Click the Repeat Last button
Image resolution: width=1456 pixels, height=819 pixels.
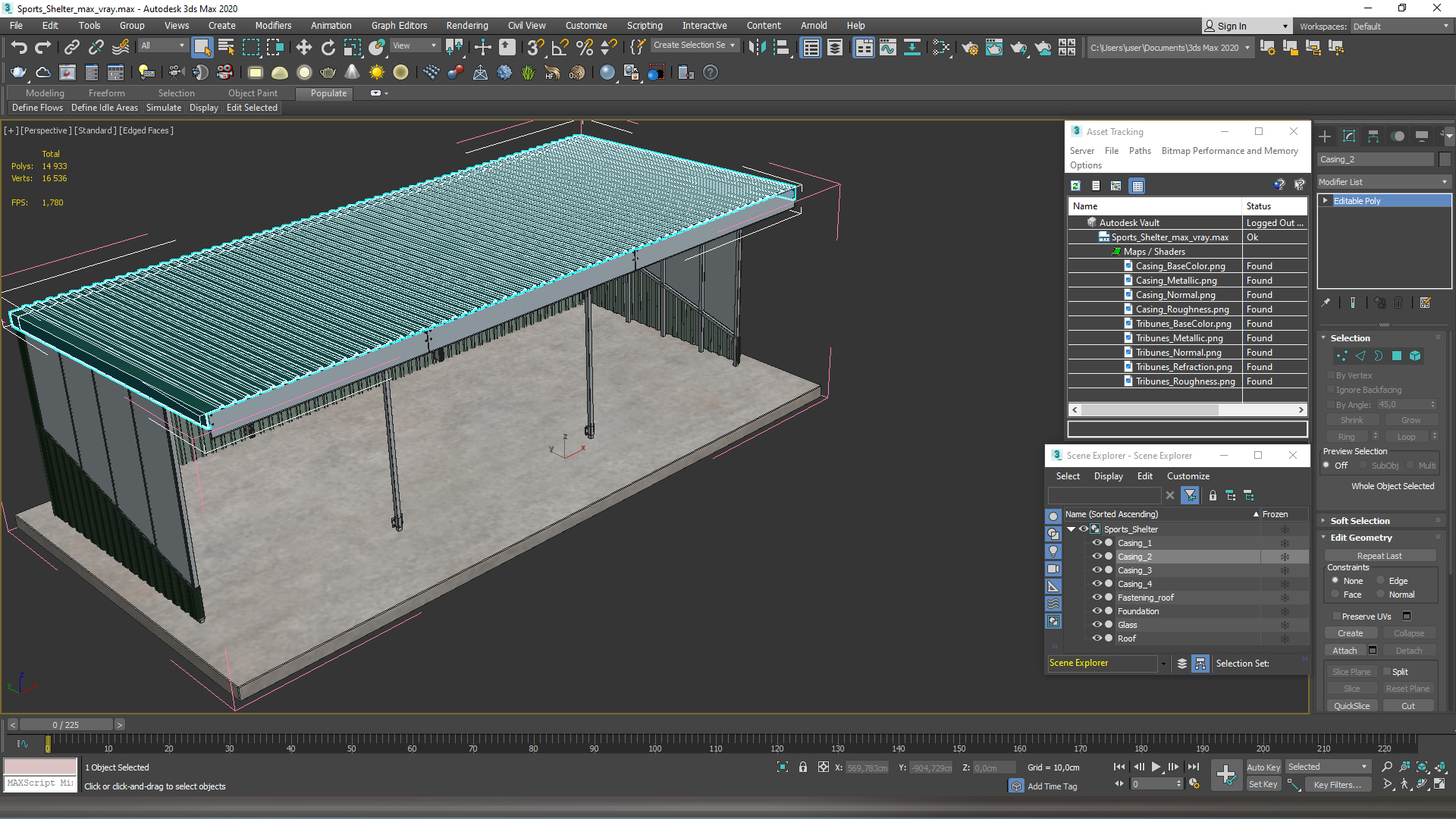(x=1379, y=556)
